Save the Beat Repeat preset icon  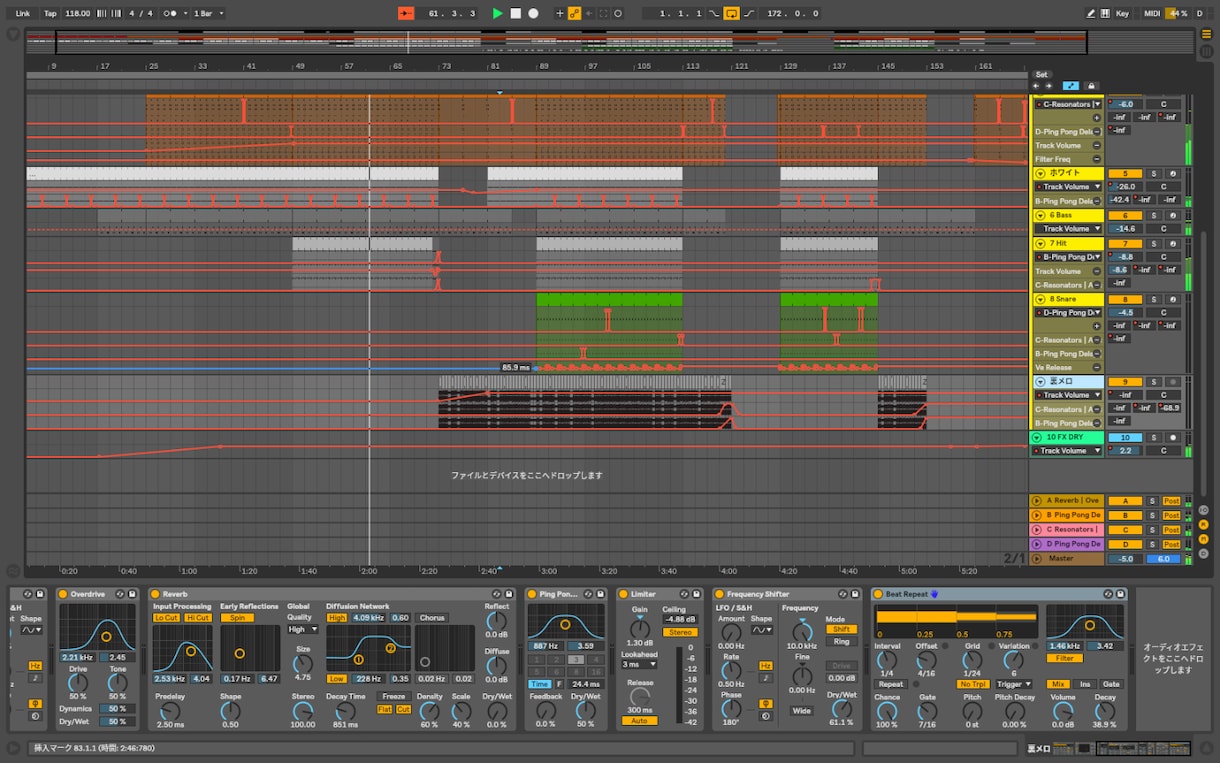pyautogui.click(x=1121, y=594)
